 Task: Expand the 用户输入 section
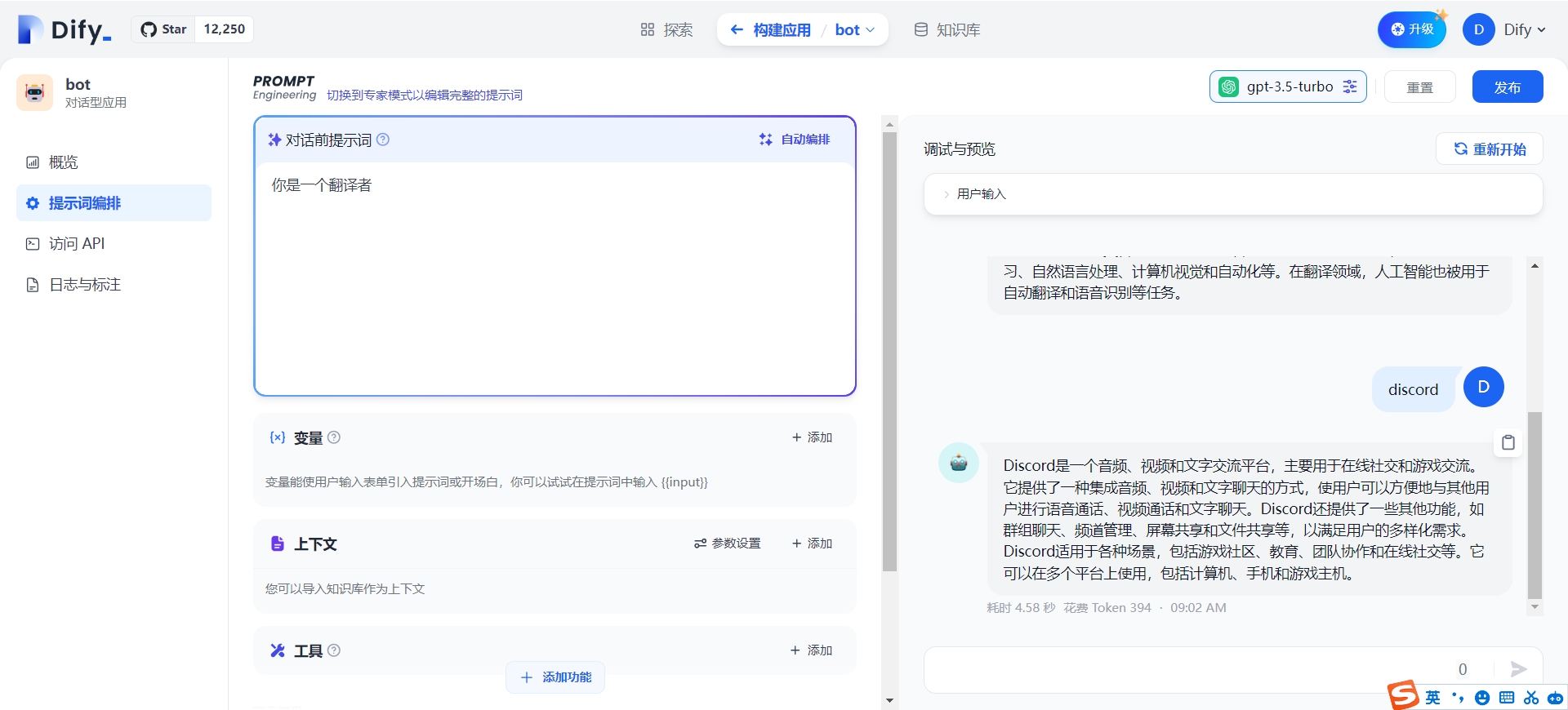click(1233, 194)
